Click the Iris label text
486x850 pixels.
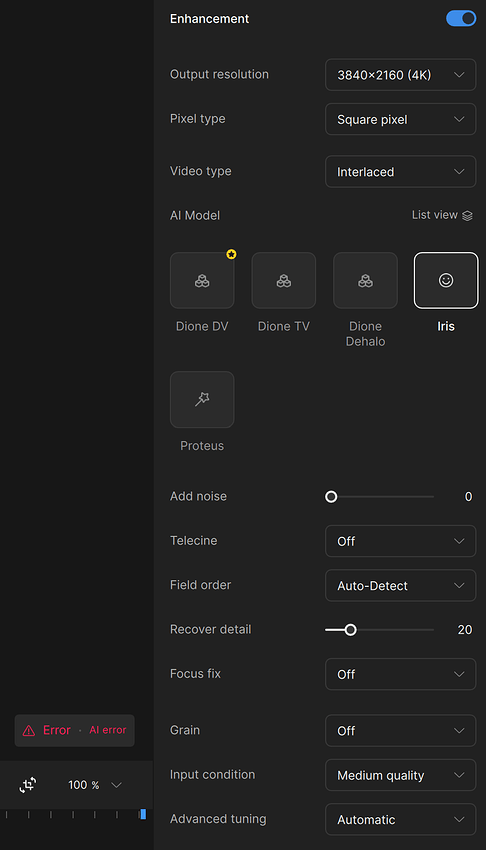click(x=446, y=326)
